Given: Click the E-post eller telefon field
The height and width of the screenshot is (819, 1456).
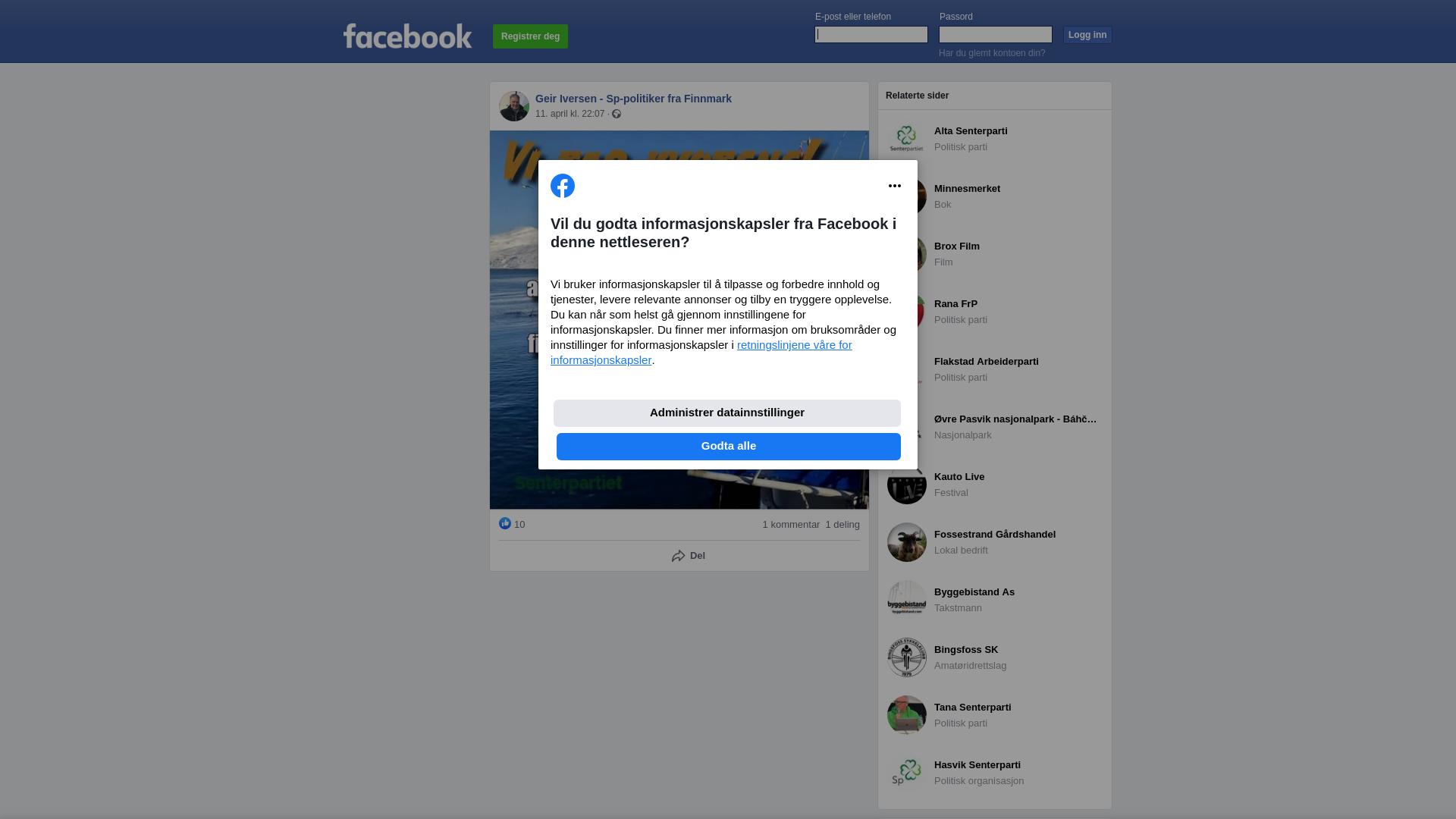Looking at the screenshot, I should coord(871,35).
